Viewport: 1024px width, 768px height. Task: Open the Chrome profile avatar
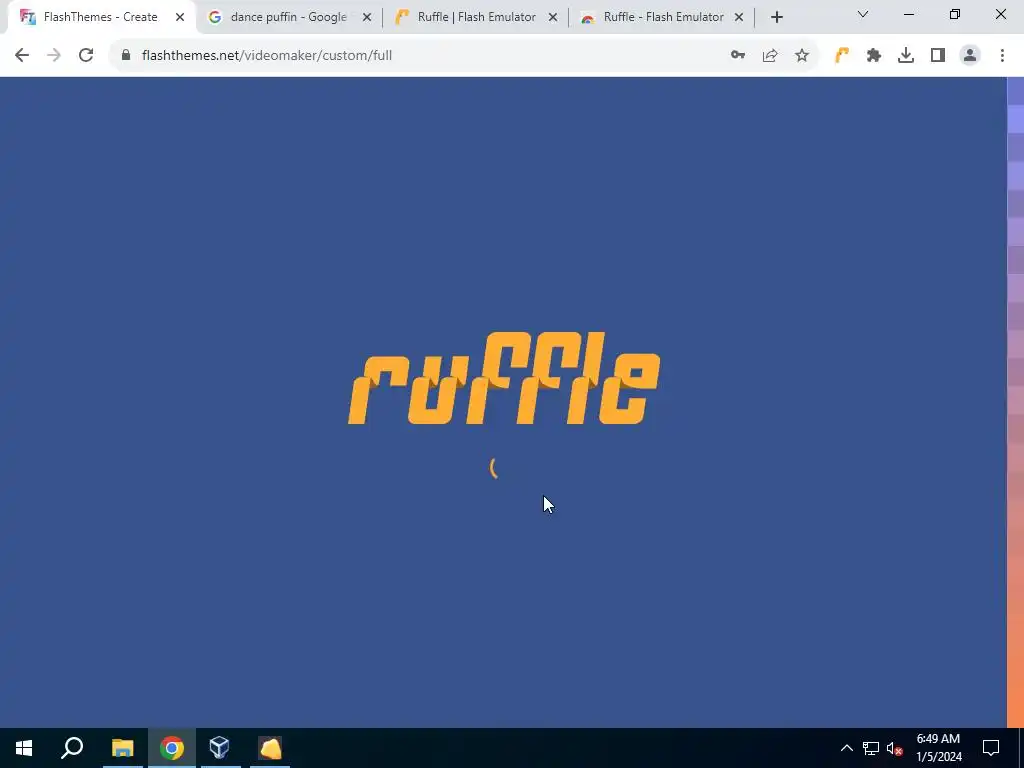click(x=970, y=56)
